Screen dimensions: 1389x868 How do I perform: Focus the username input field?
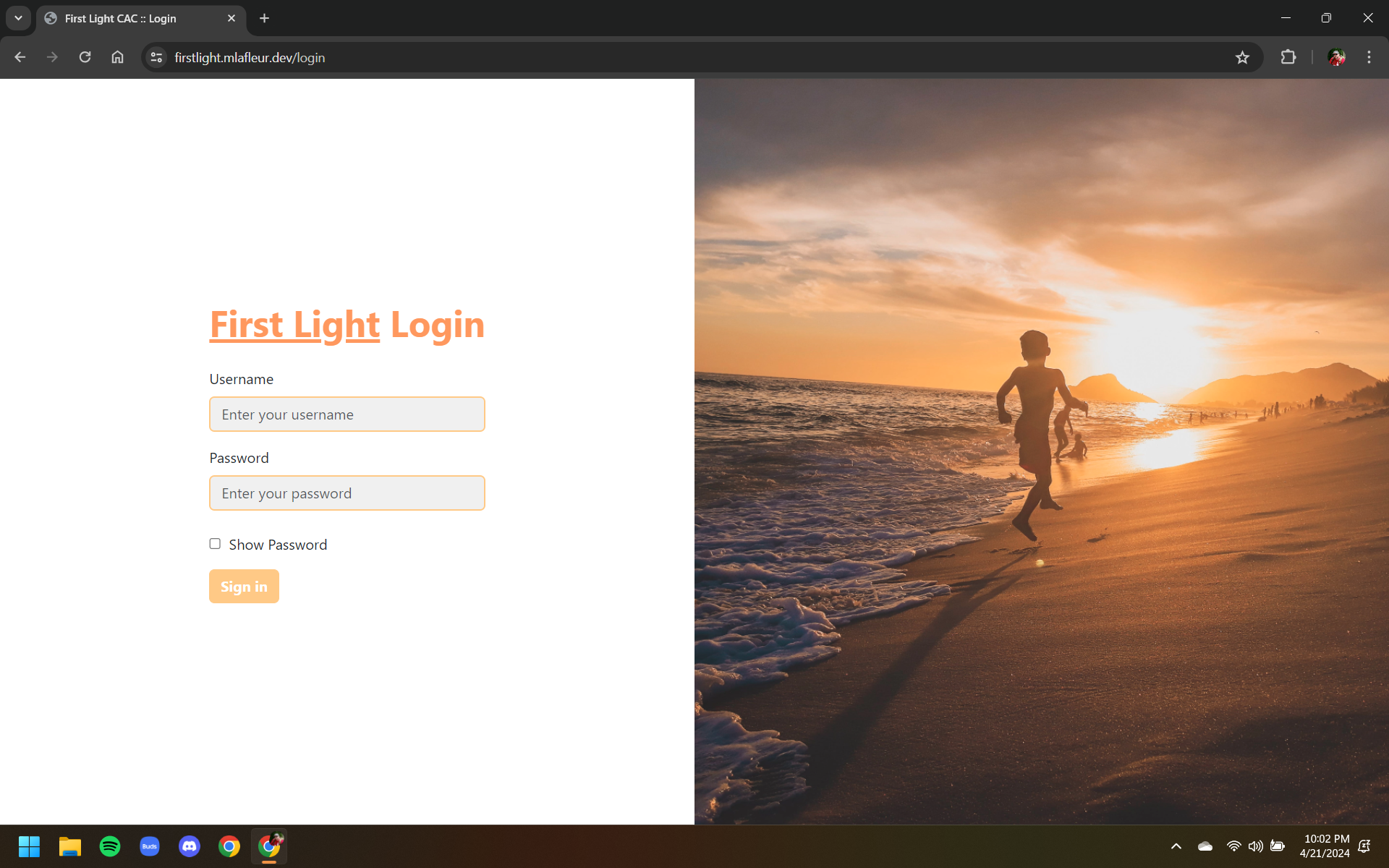[347, 414]
